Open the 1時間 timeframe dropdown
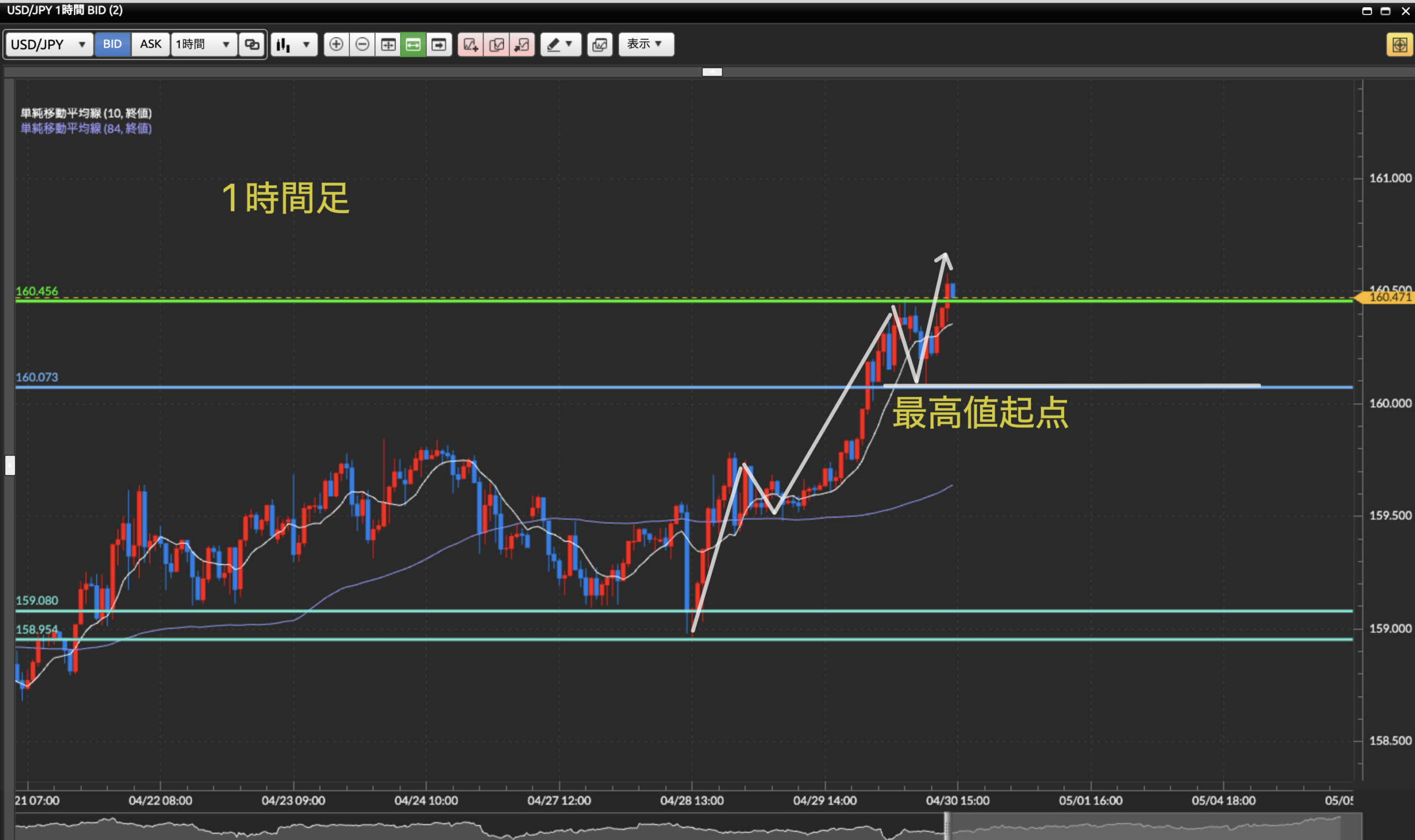The image size is (1415, 840). click(203, 44)
